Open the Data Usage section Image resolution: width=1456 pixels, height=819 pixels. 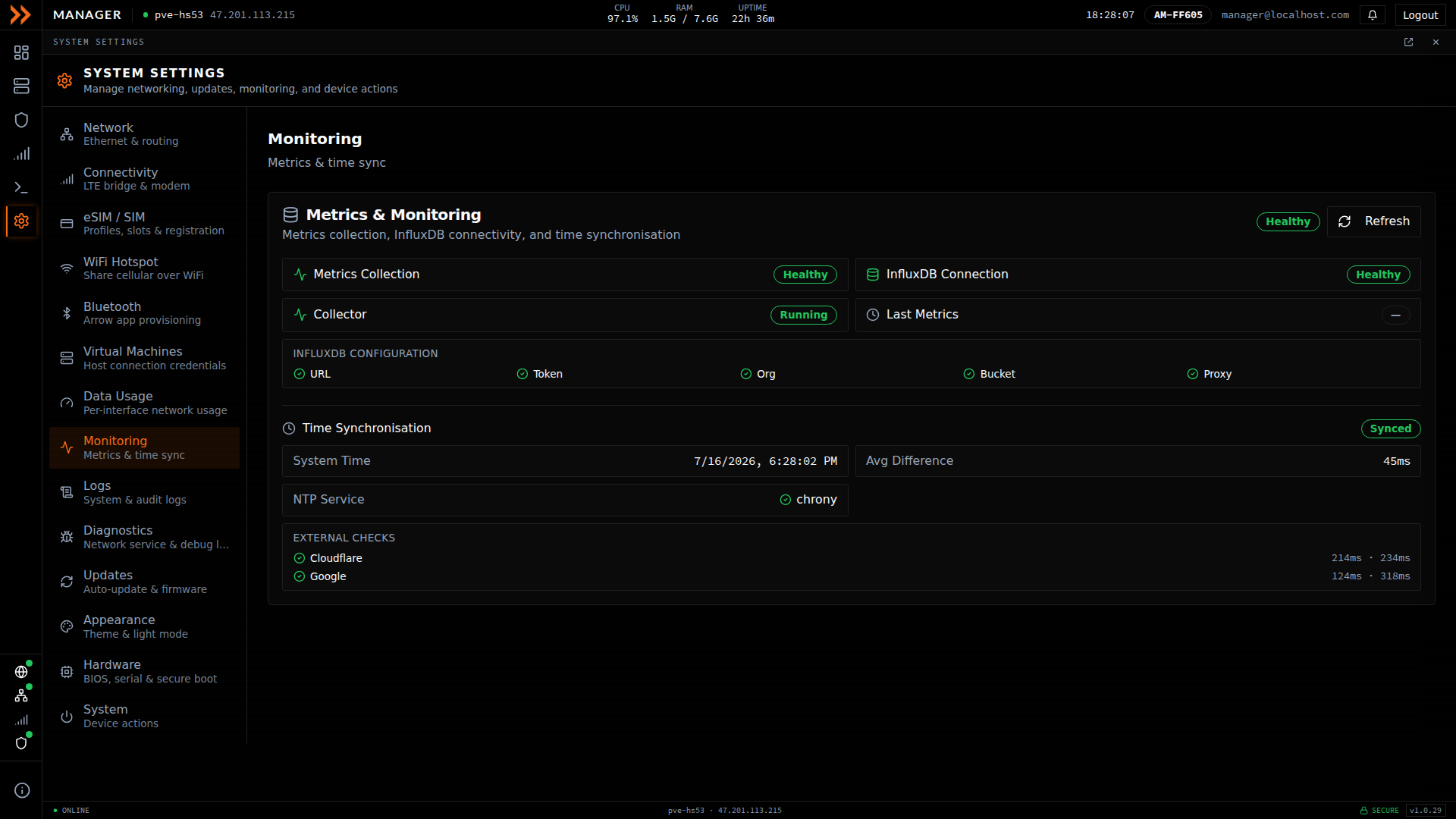(144, 403)
